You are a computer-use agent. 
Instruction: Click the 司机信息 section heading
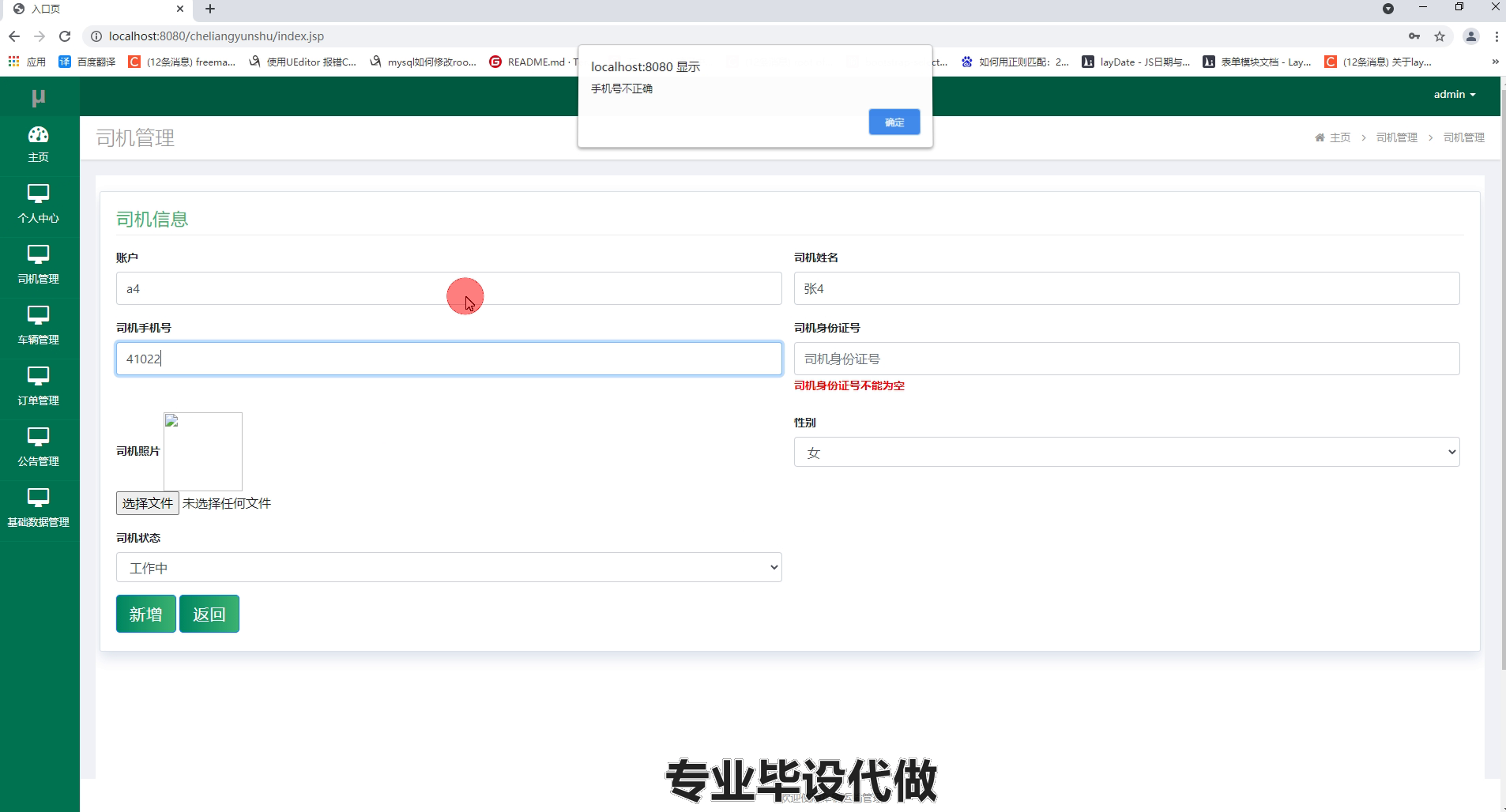pyautogui.click(x=152, y=219)
